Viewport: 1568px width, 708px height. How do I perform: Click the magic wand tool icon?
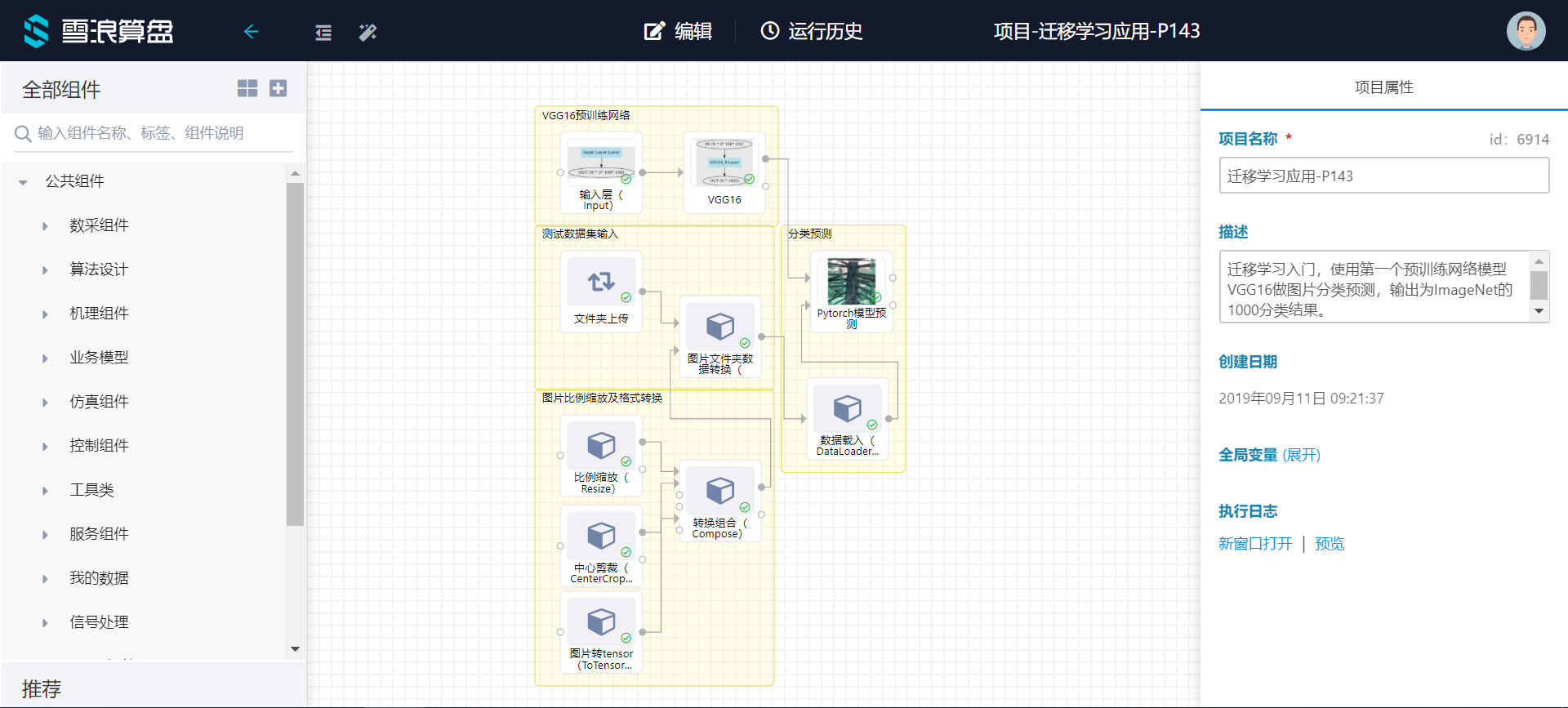pyautogui.click(x=367, y=32)
